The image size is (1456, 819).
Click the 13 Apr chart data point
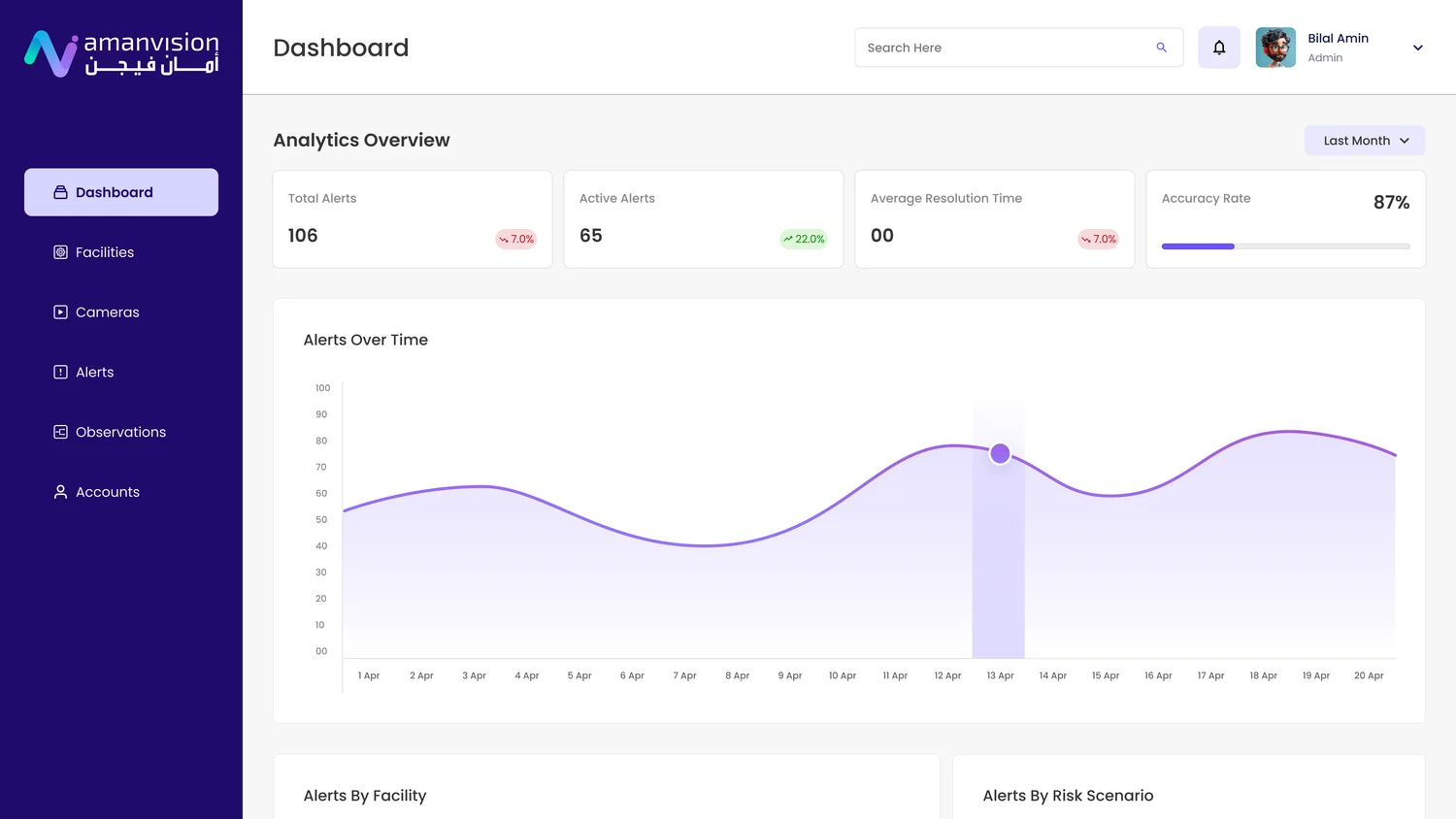(x=1000, y=453)
